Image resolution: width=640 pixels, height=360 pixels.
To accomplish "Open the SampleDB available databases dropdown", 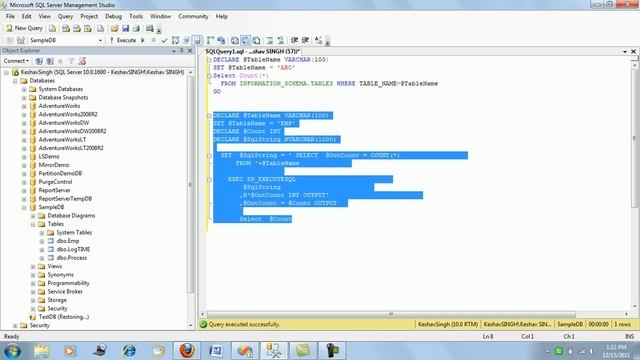I will coord(100,40).
